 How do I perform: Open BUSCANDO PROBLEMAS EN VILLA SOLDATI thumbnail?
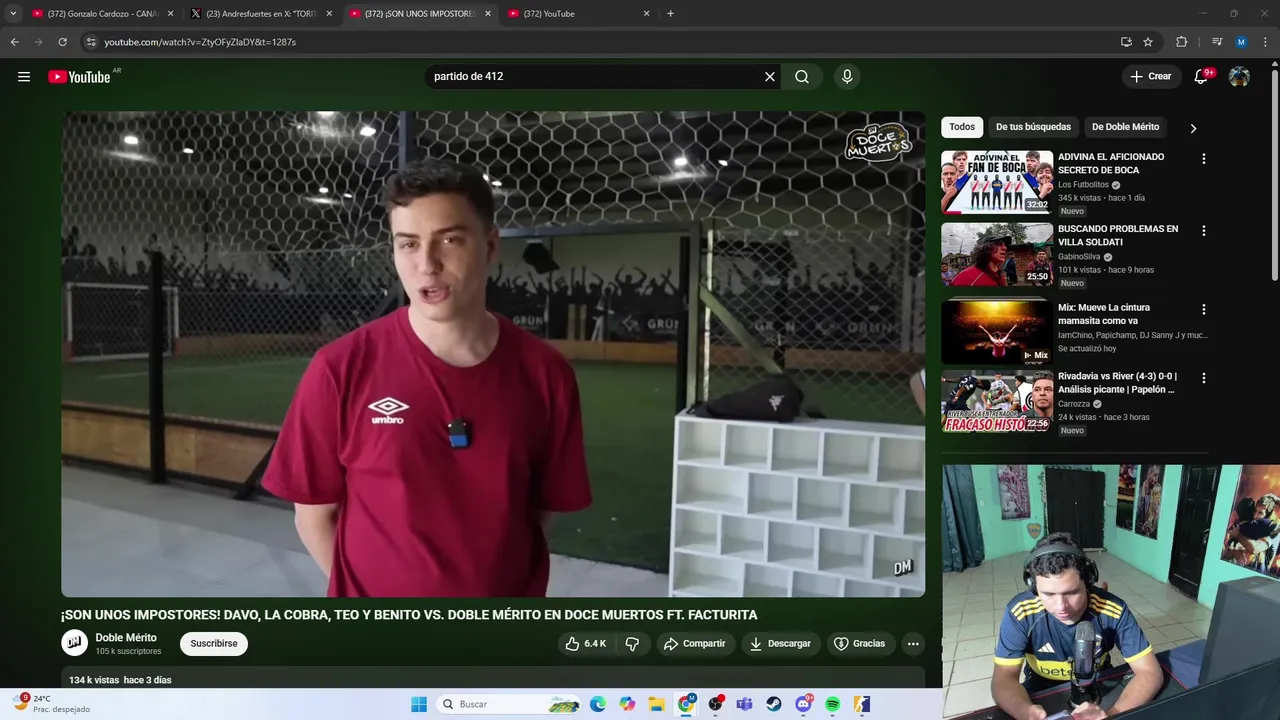[997, 254]
